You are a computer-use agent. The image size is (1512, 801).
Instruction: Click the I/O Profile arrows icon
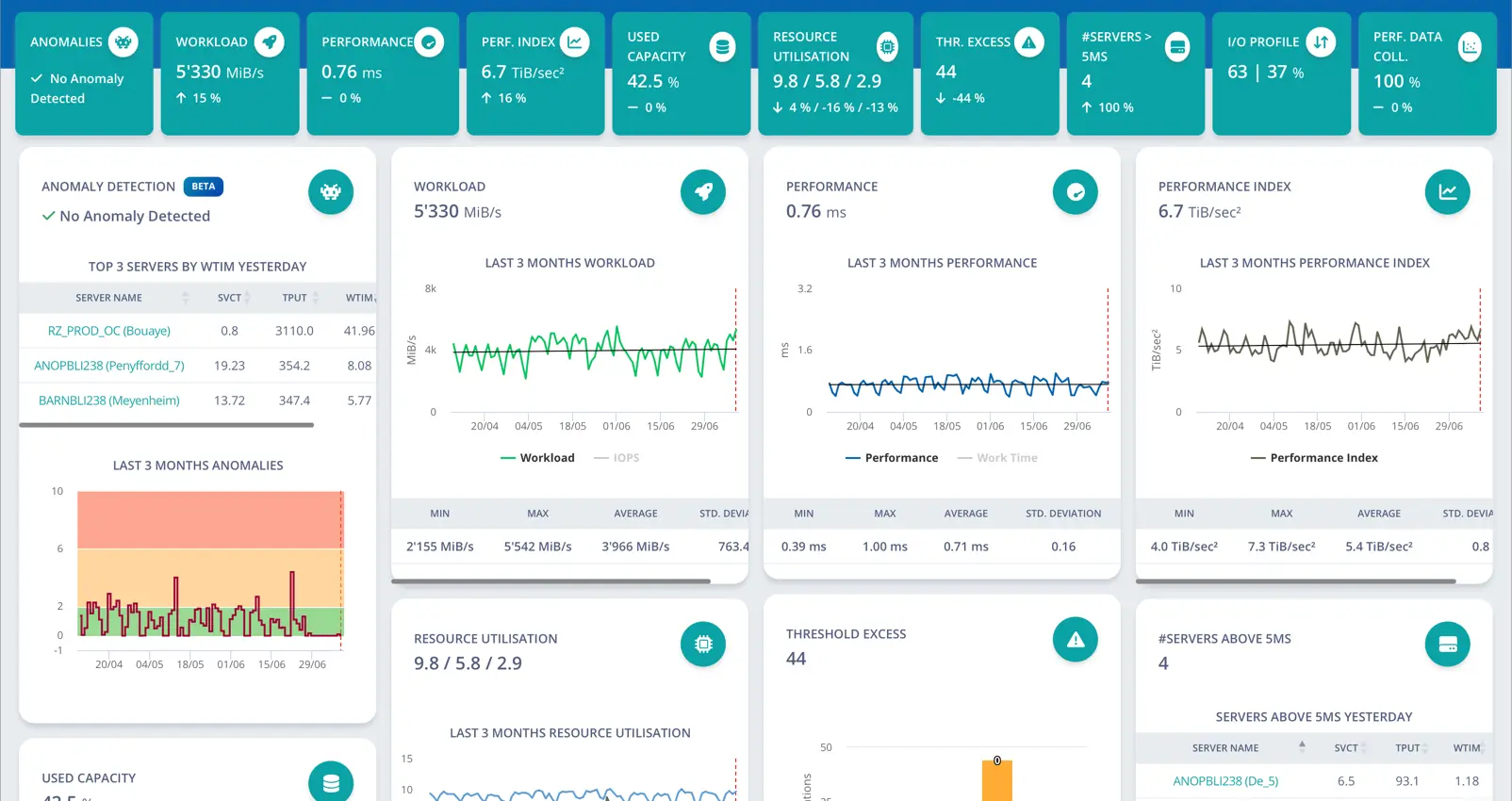click(x=1322, y=41)
